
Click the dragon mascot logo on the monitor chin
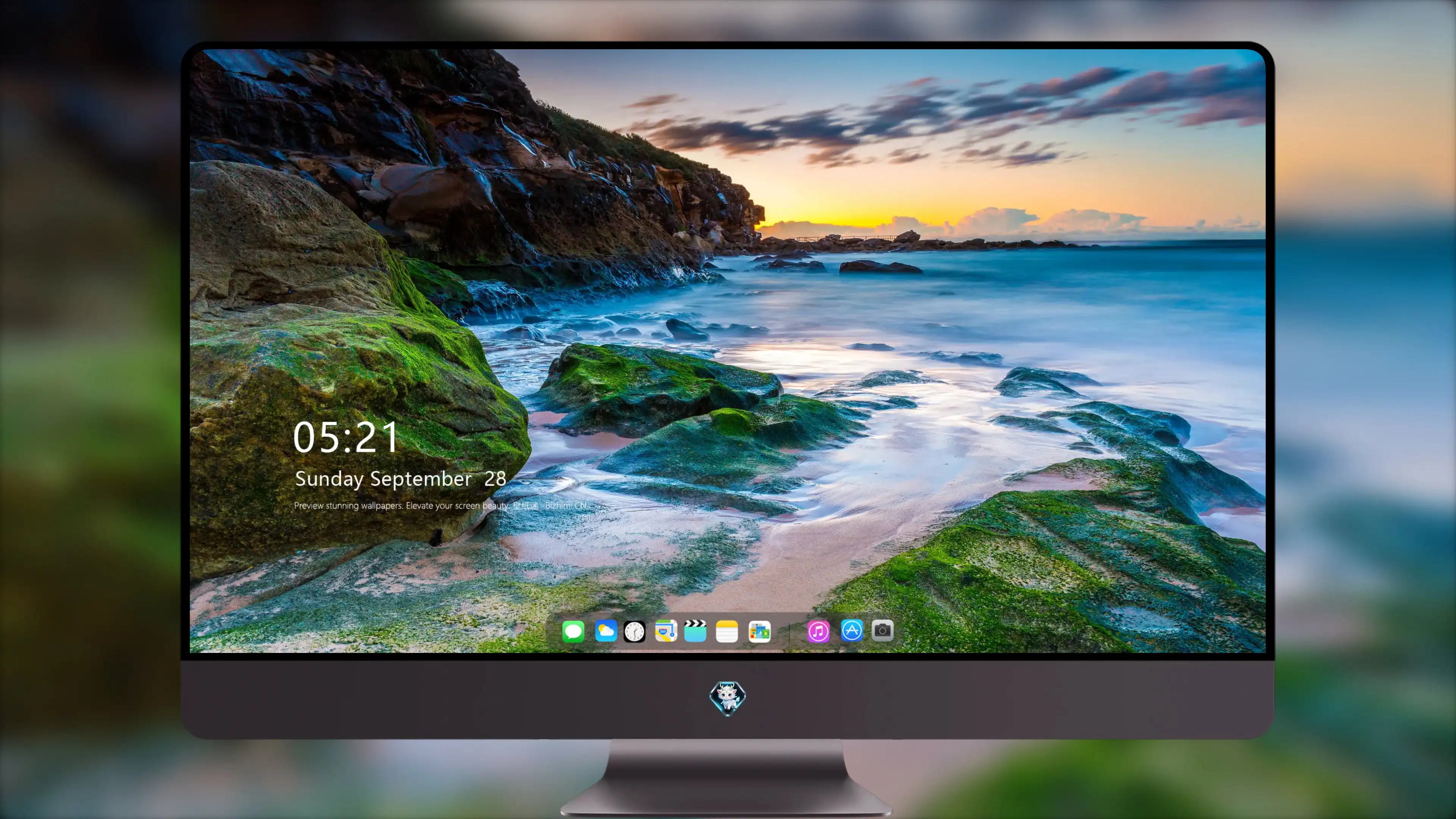[x=728, y=698]
